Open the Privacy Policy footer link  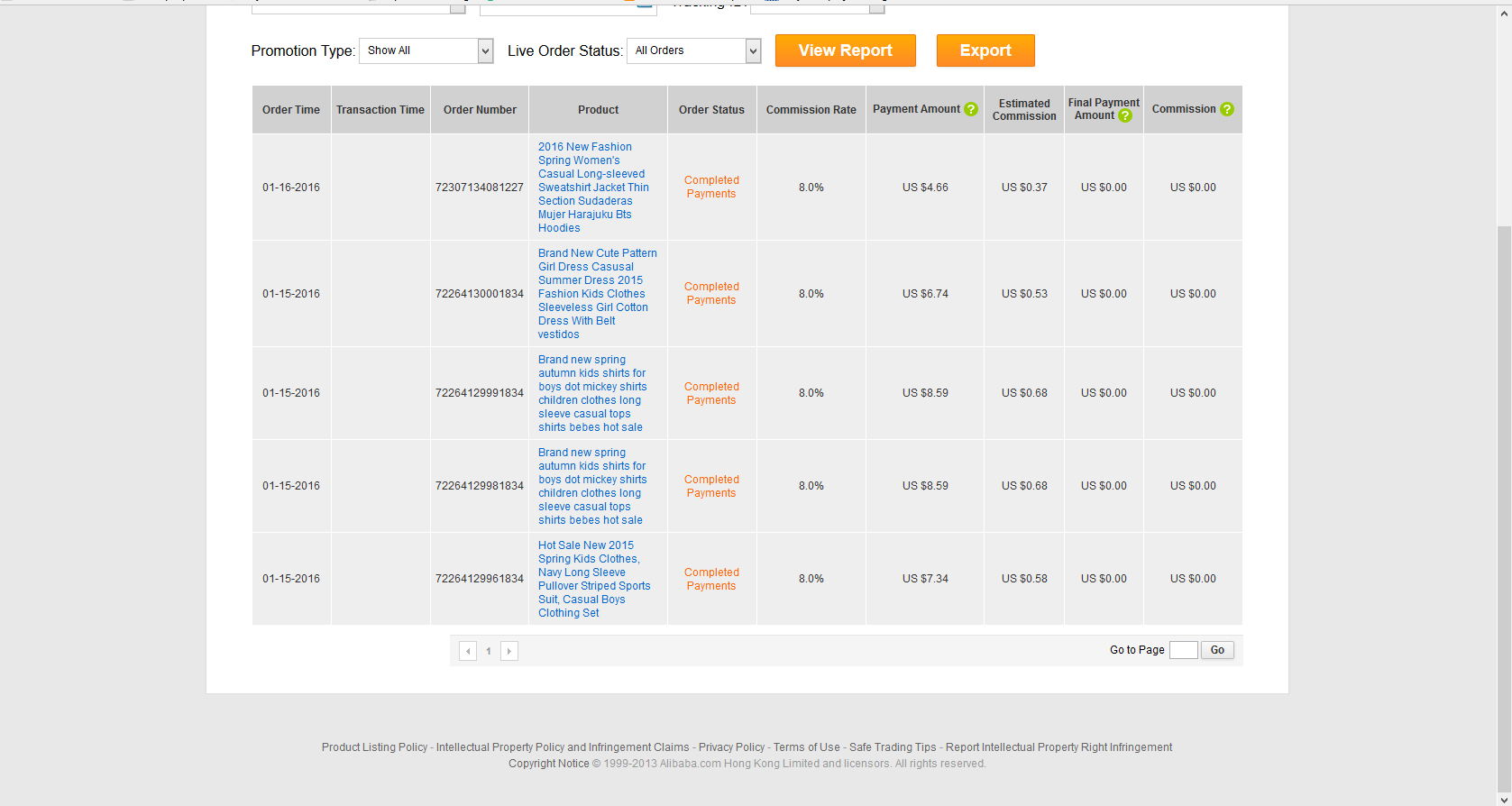731,747
